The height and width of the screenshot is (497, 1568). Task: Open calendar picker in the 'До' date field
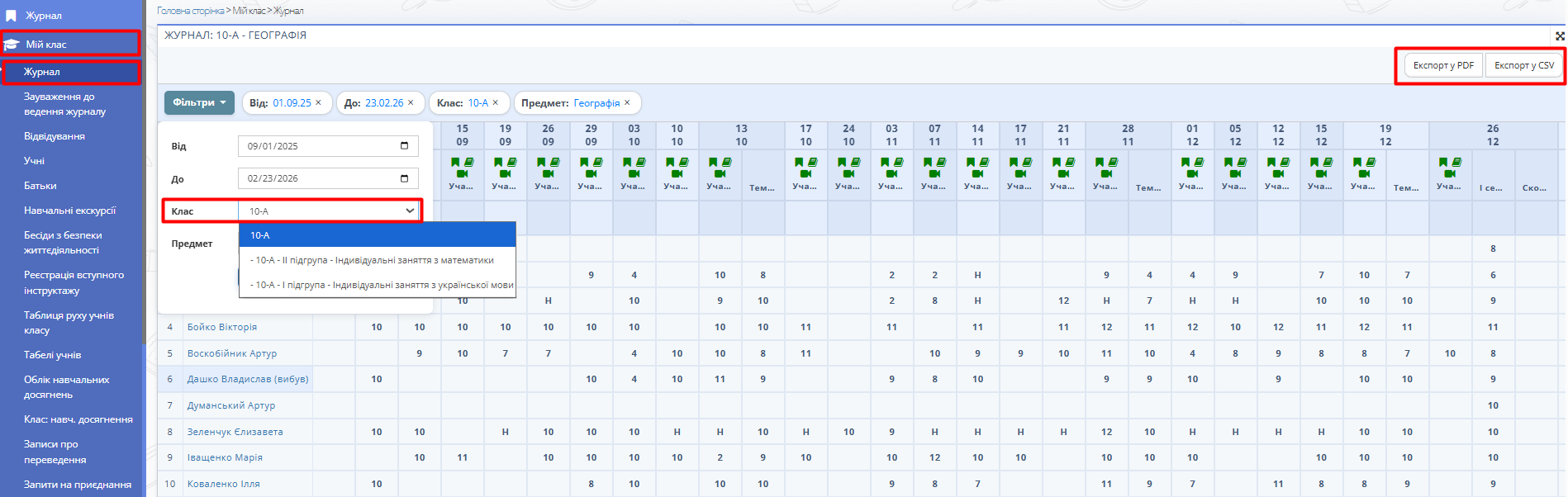[404, 178]
